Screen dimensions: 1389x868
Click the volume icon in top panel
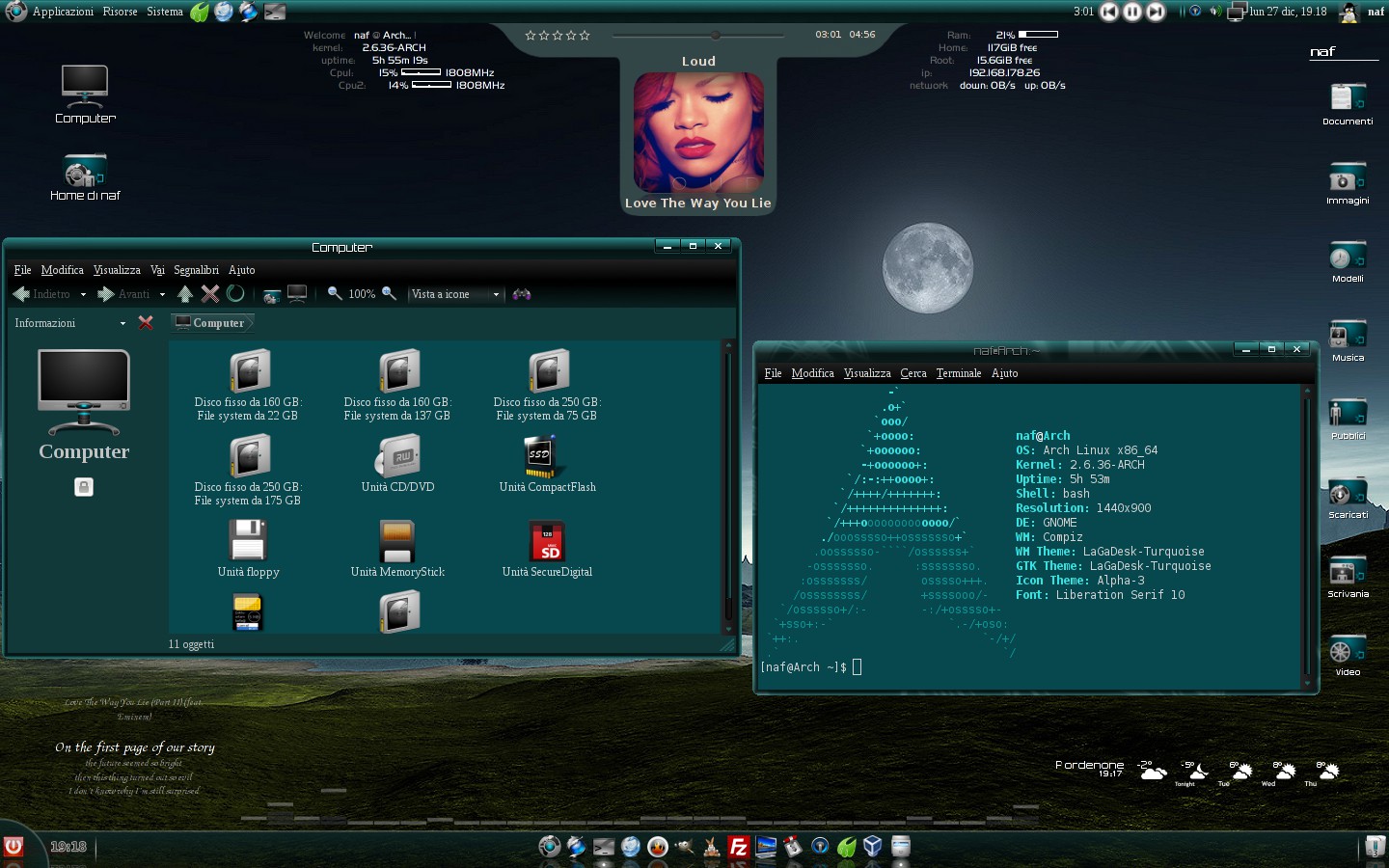click(1215, 12)
